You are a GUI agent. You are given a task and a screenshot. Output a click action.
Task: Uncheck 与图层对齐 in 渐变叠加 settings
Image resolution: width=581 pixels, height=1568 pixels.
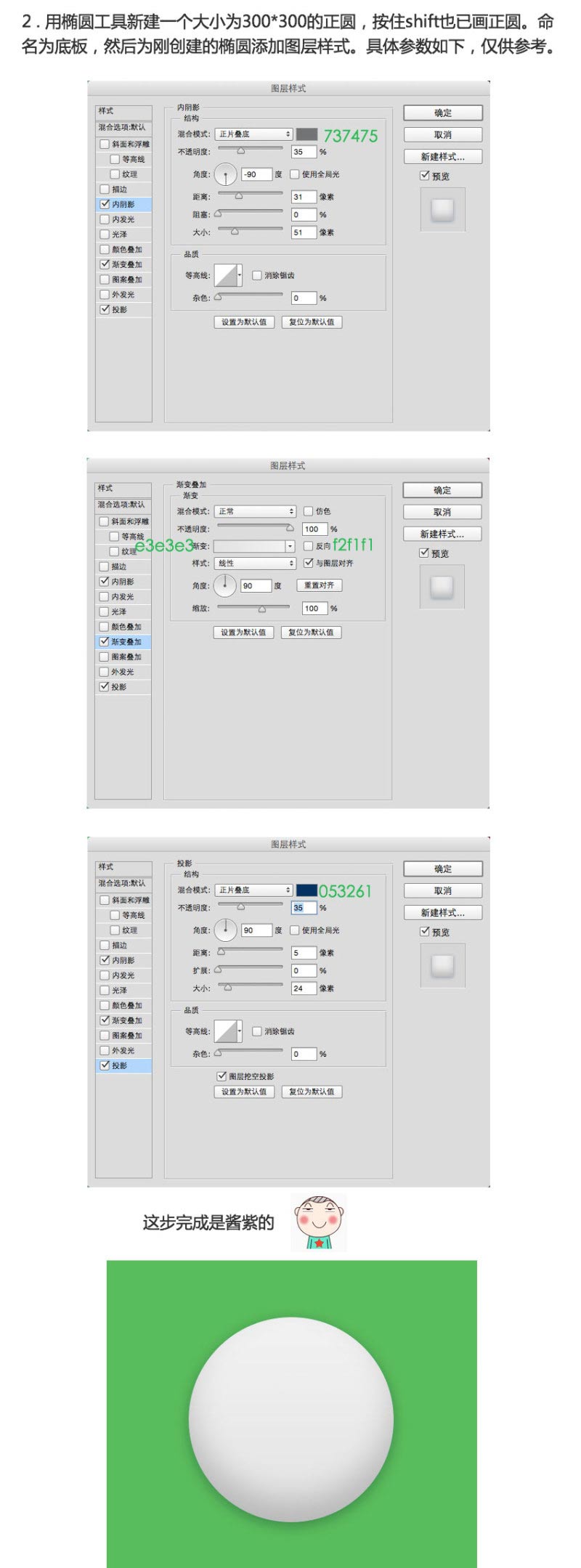coord(308,563)
